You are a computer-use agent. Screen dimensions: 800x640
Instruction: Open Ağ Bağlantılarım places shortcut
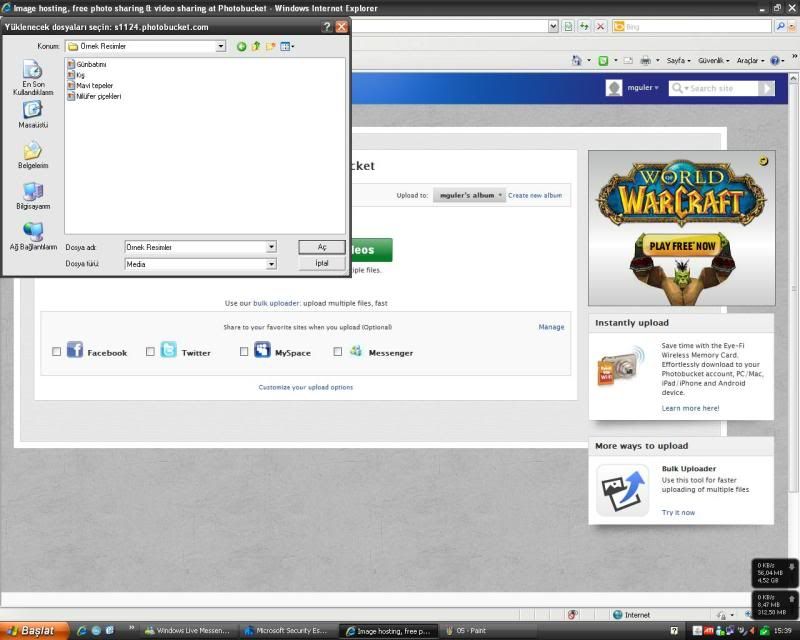point(33,236)
